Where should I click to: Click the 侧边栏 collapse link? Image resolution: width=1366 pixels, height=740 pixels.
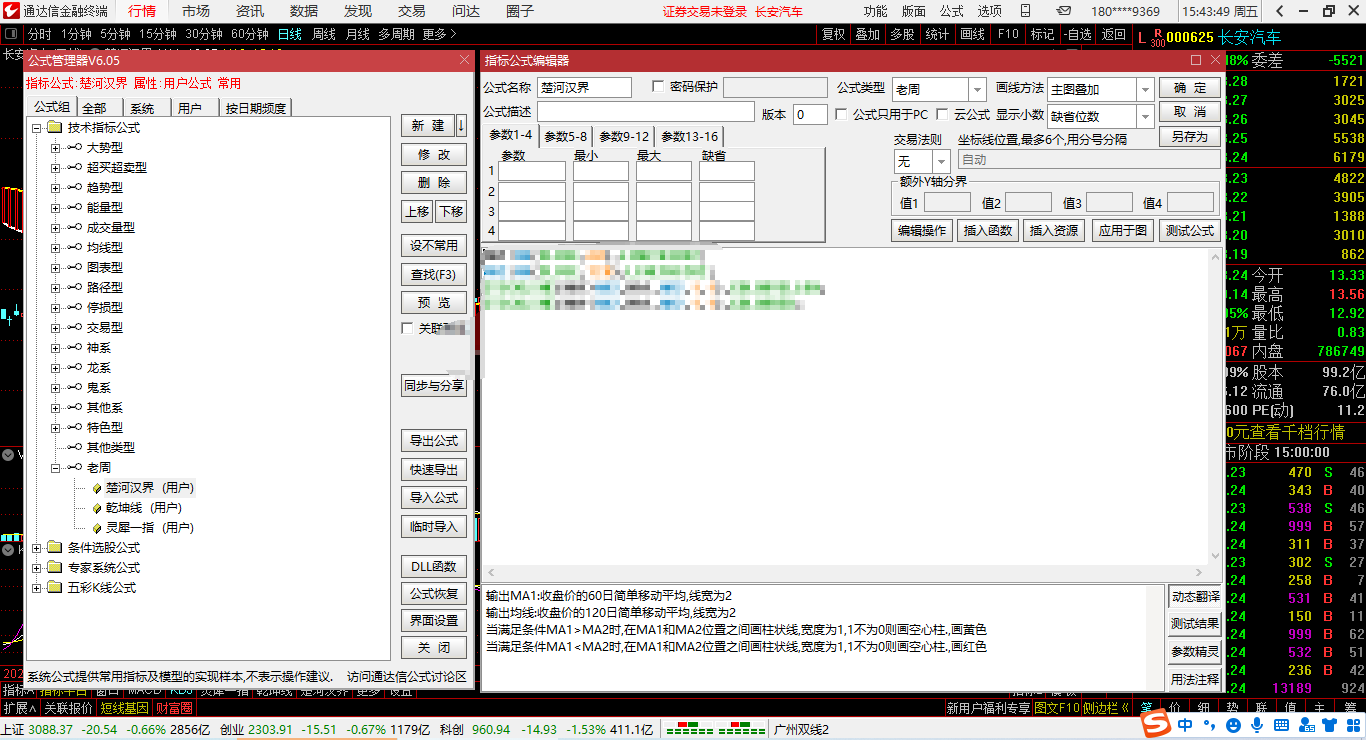coord(1106,708)
